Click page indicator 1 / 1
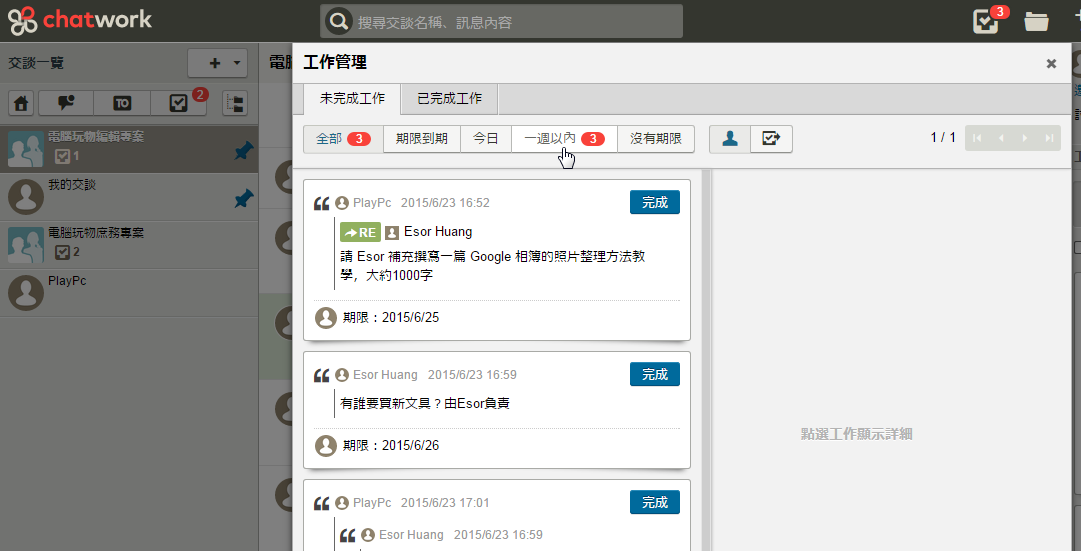The width and height of the screenshot is (1081, 551). coord(943,137)
